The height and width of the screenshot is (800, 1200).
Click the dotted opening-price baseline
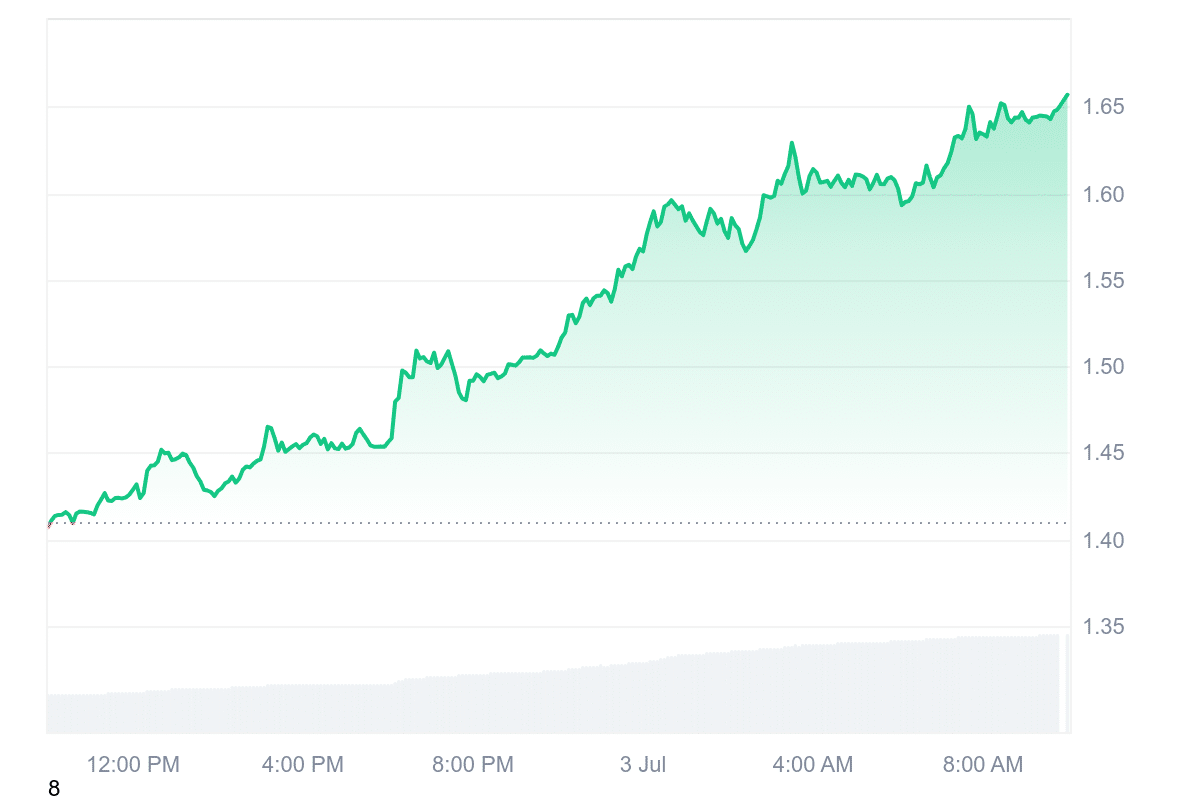point(600,522)
